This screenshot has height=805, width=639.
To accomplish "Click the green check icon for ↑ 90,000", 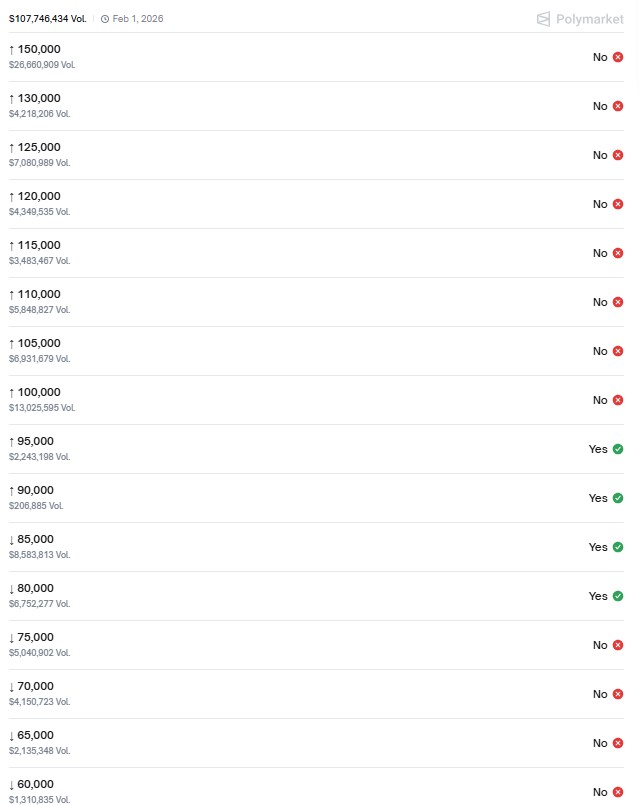I will tap(618, 498).
